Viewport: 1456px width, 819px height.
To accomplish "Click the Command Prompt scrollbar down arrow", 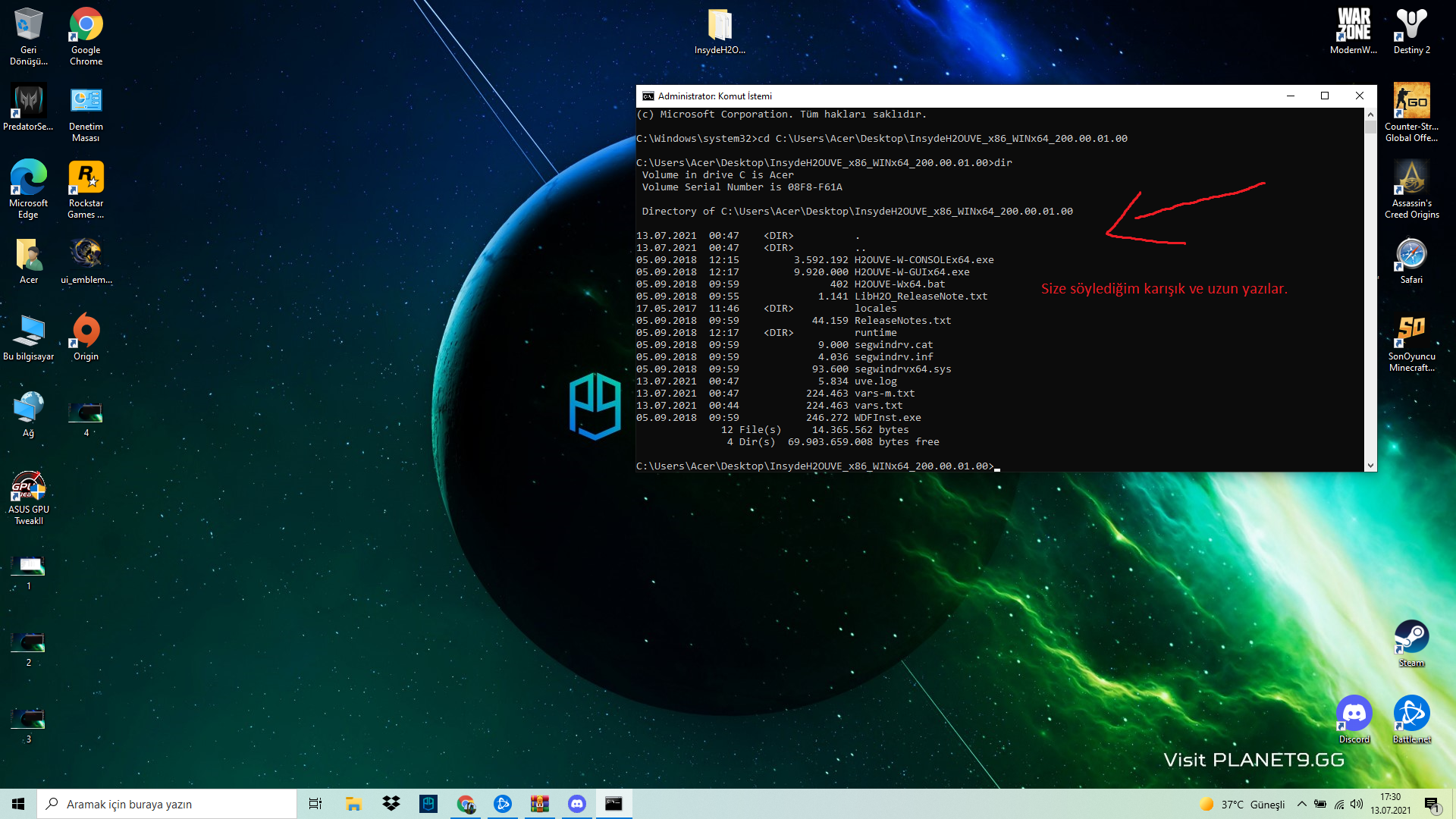I will tap(1370, 466).
